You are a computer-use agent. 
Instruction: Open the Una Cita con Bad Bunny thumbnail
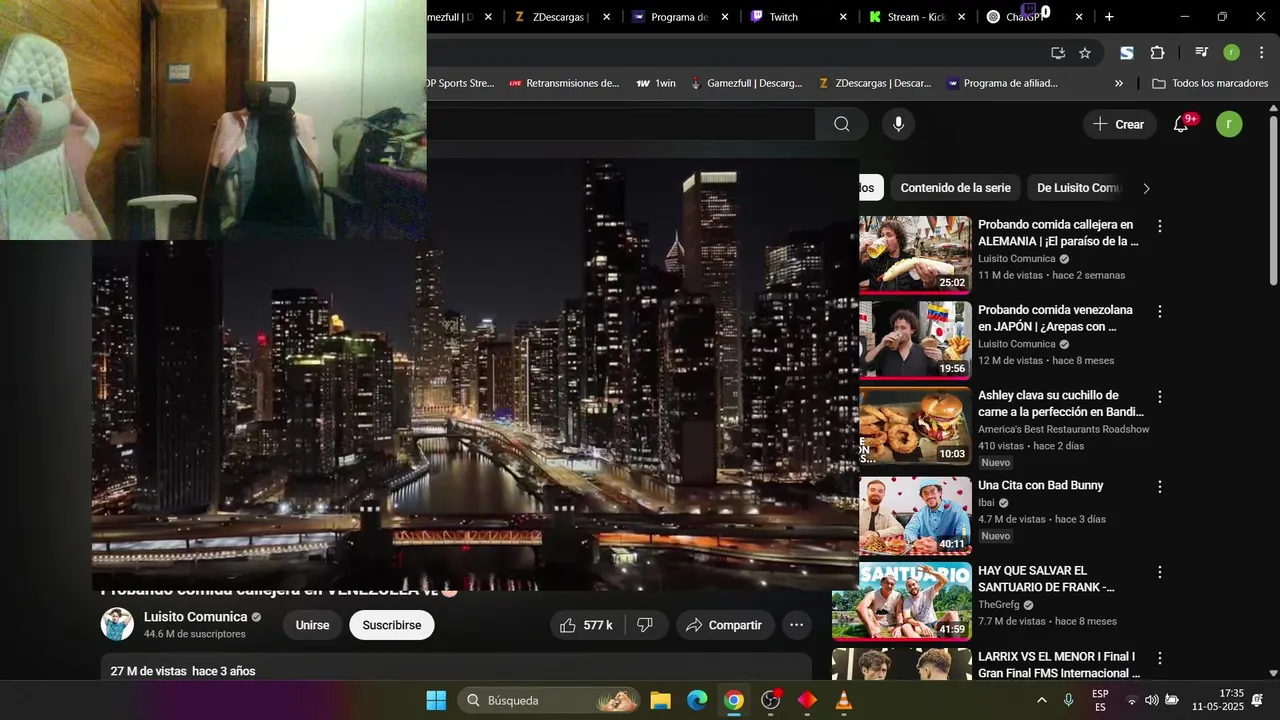click(x=915, y=515)
